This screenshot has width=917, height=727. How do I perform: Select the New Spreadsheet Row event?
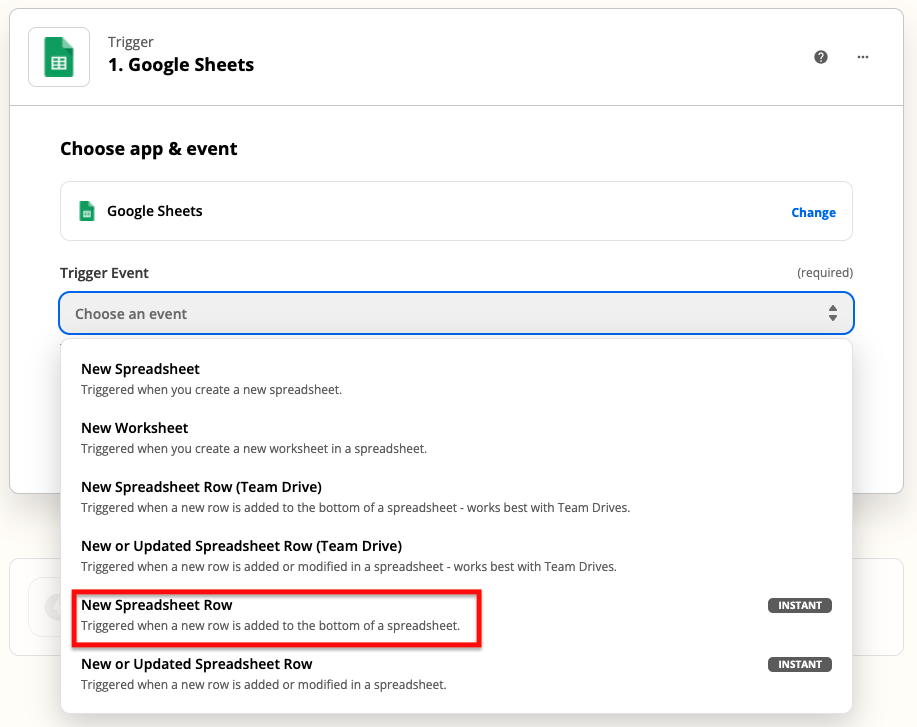[456, 615]
